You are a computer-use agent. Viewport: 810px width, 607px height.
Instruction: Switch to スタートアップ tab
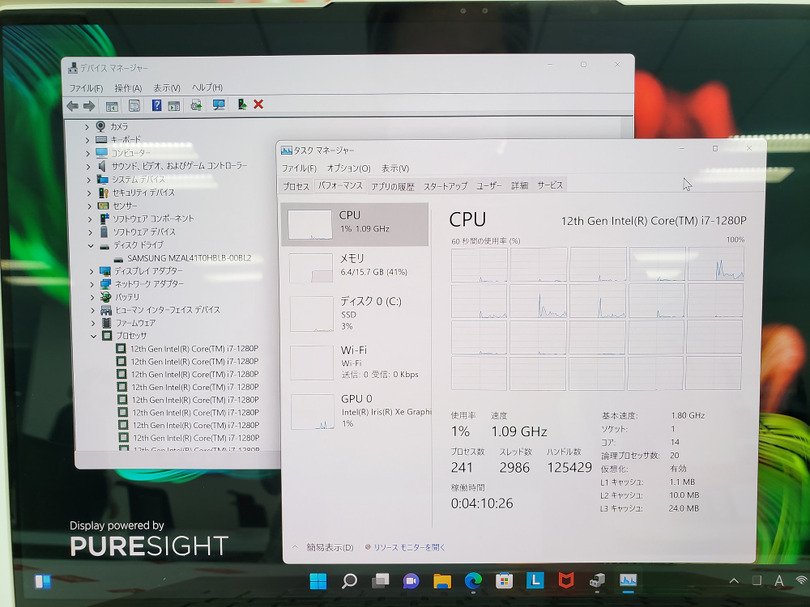tap(445, 186)
